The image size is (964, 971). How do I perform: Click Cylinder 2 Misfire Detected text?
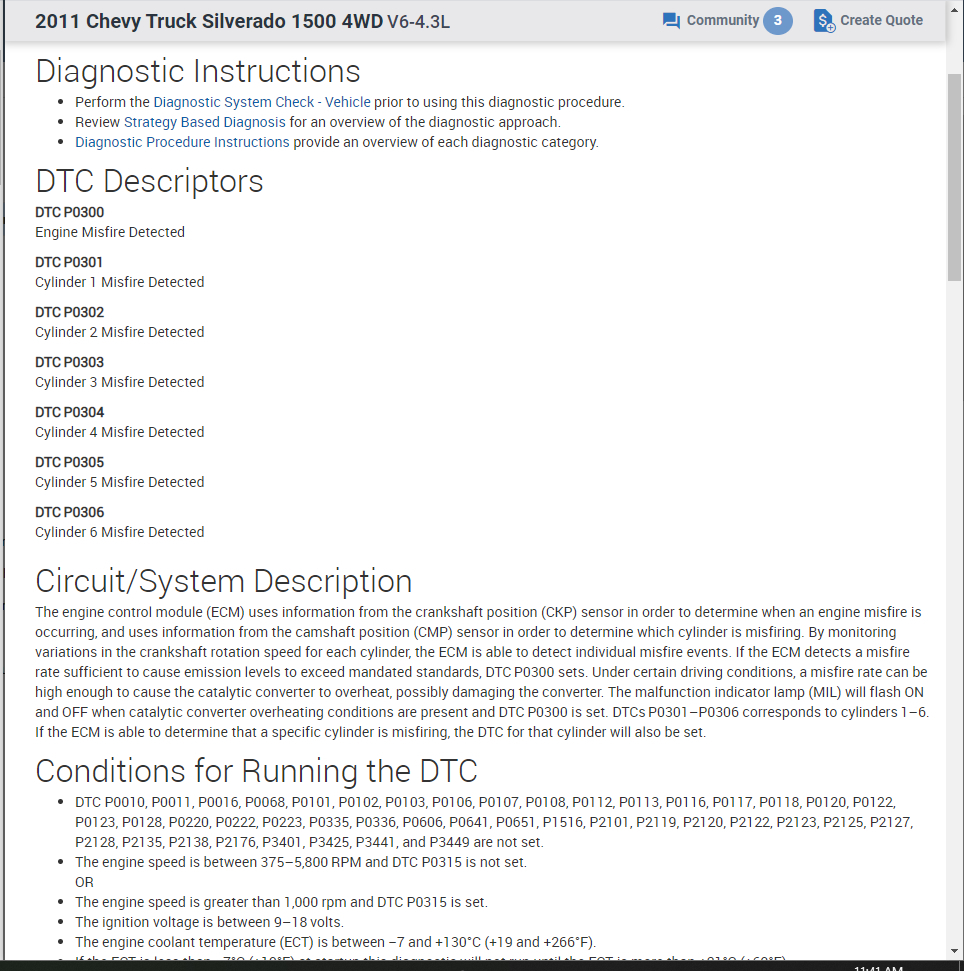[x=119, y=333]
